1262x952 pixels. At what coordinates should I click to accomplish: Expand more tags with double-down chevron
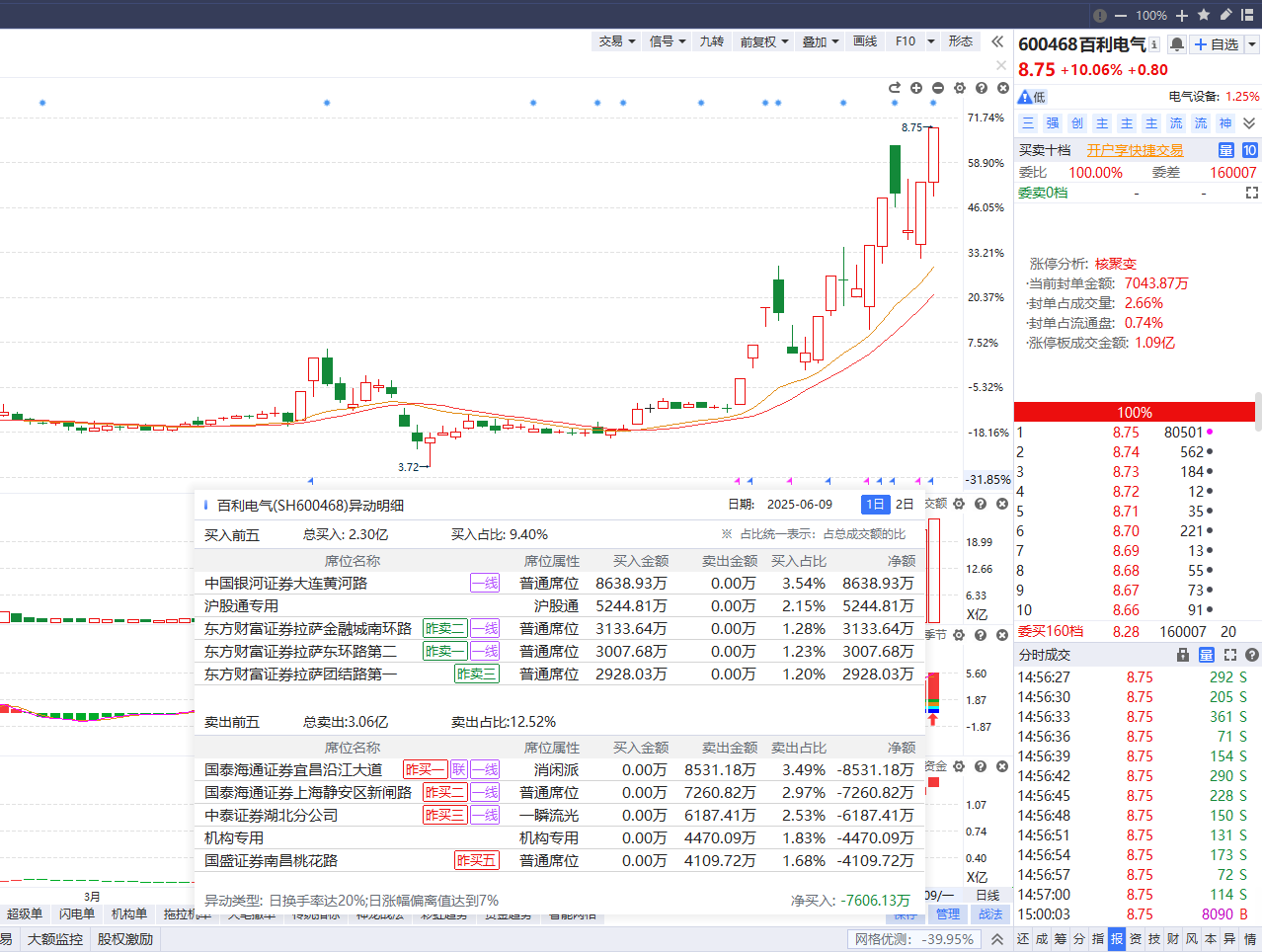pos(1249,123)
